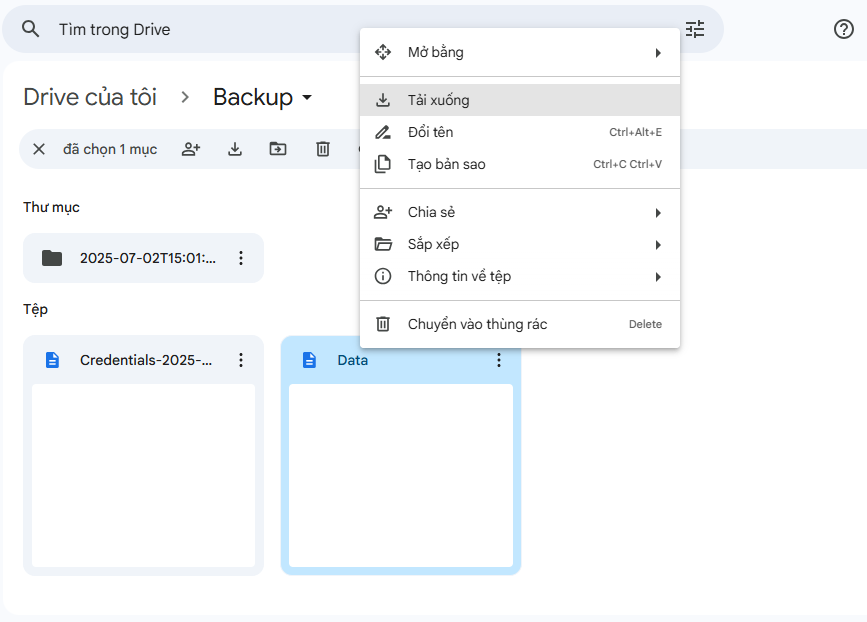Expand the Mở bằng submenu arrow
The image size is (867, 622).
[658, 53]
